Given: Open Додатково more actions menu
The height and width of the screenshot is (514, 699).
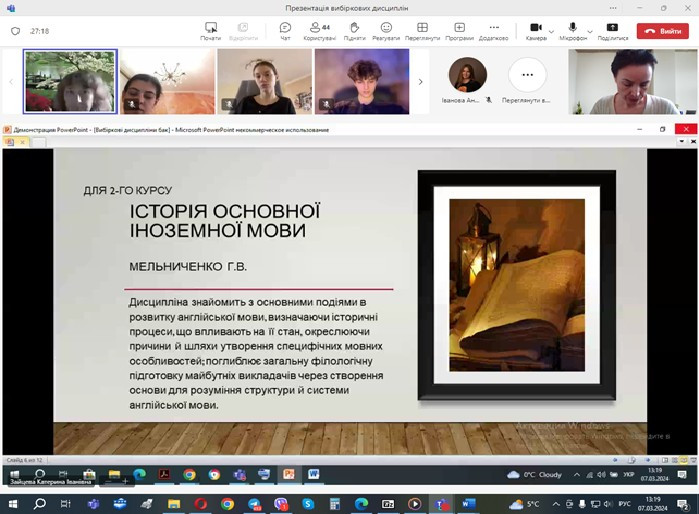Looking at the screenshot, I should (493, 30).
